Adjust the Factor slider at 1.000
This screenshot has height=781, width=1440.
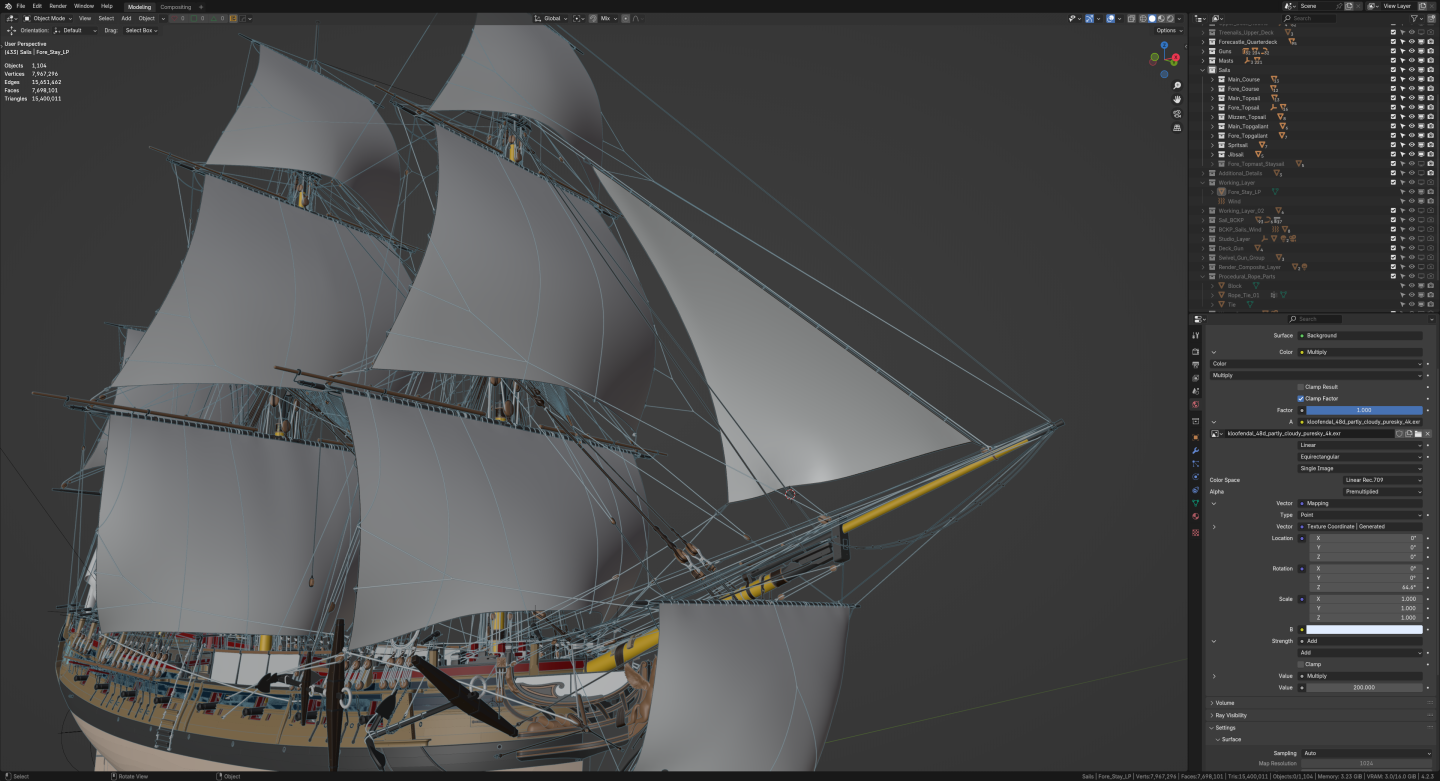[1365, 410]
